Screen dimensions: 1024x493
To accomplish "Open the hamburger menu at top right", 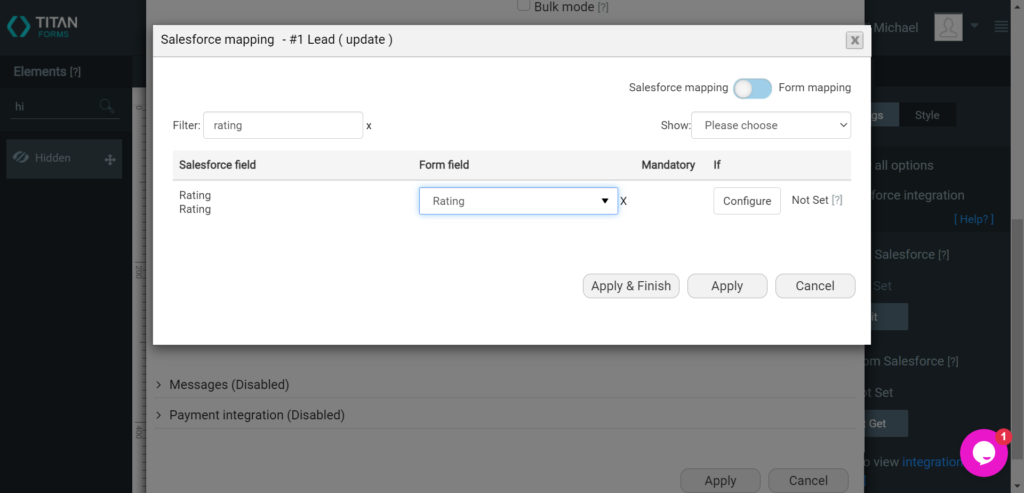I will coord(1001,27).
